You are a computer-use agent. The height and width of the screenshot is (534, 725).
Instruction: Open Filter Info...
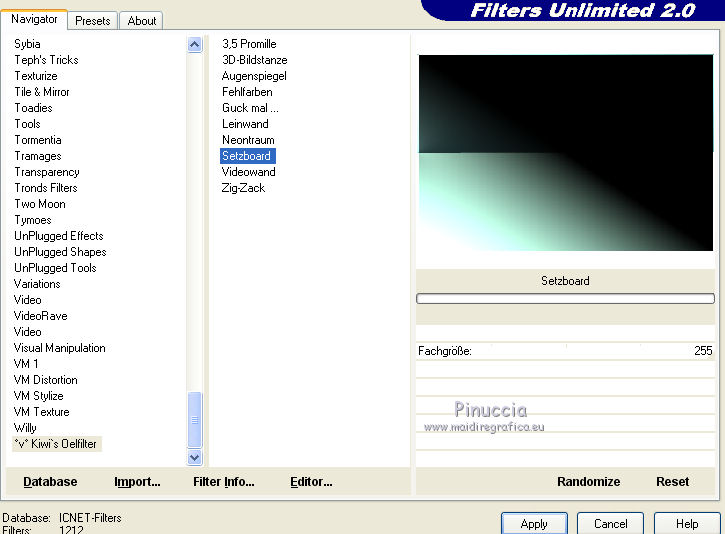pos(224,482)
